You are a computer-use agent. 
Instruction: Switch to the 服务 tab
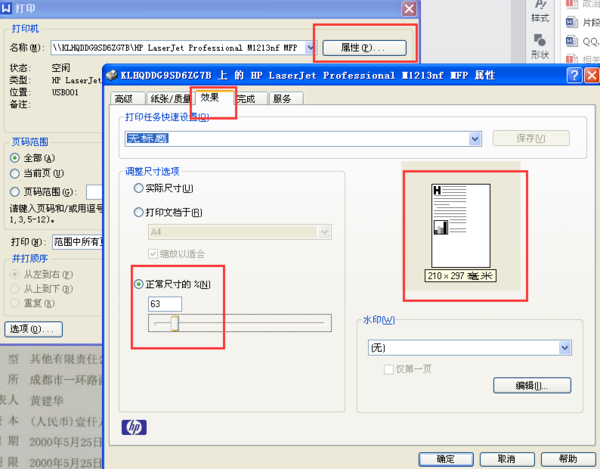point(286,98)
